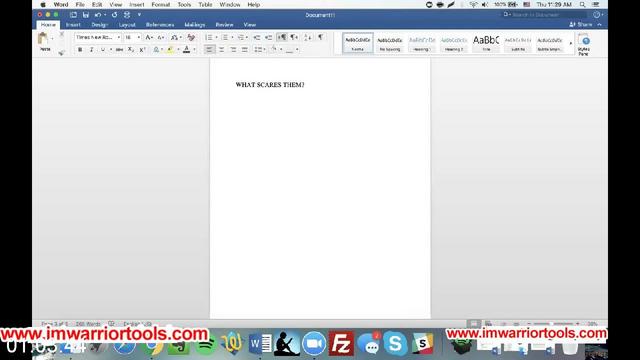Open the Review tab
The height and width of the screenshot is (360, 640).
click(224, 25)
